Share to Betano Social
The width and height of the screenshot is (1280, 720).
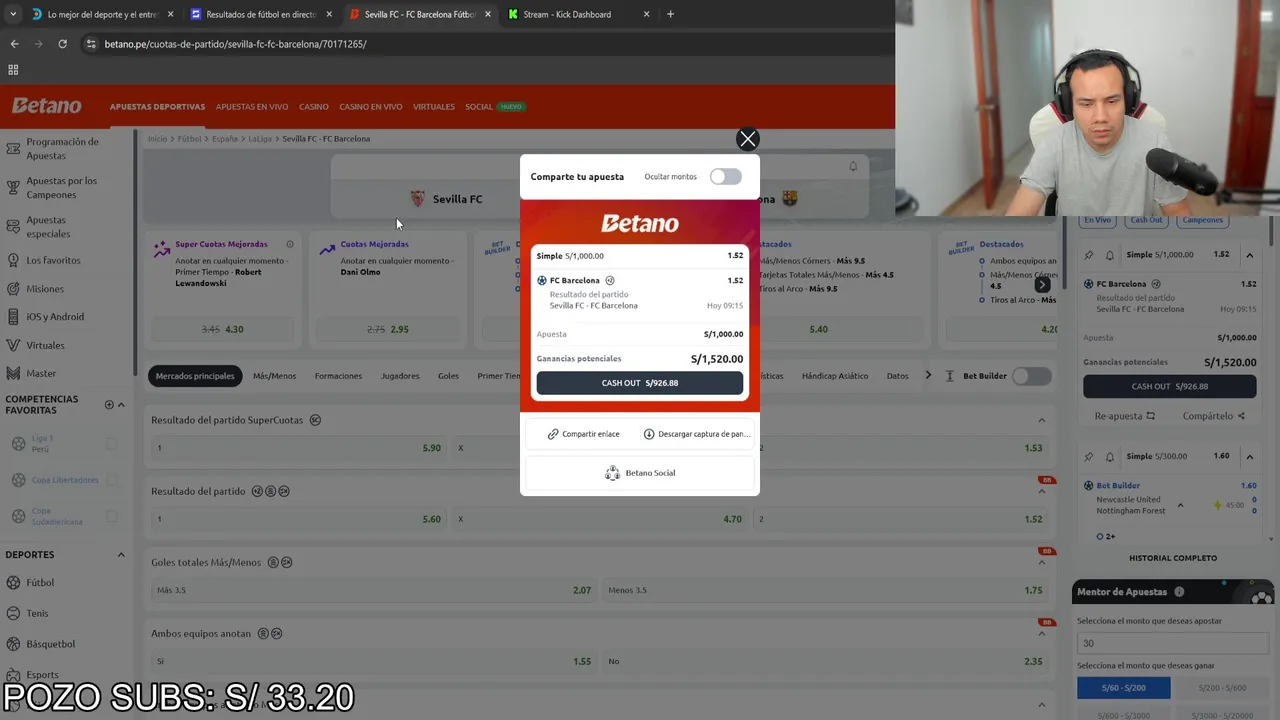tap(640, 473)
